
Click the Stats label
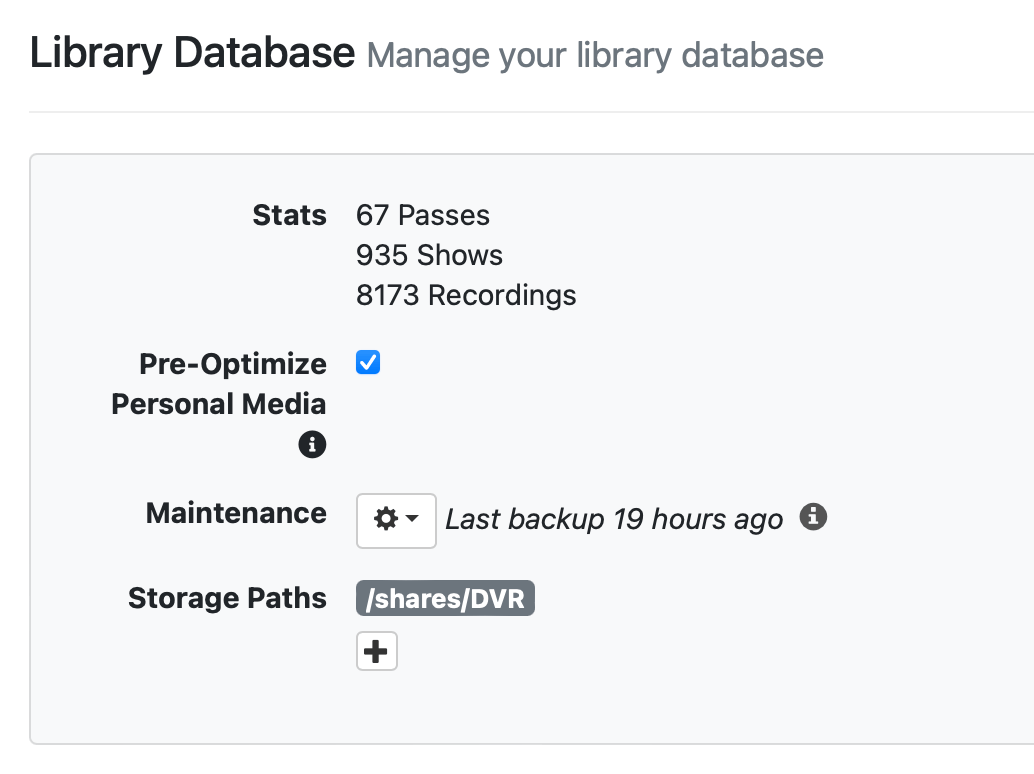point(289,215)
